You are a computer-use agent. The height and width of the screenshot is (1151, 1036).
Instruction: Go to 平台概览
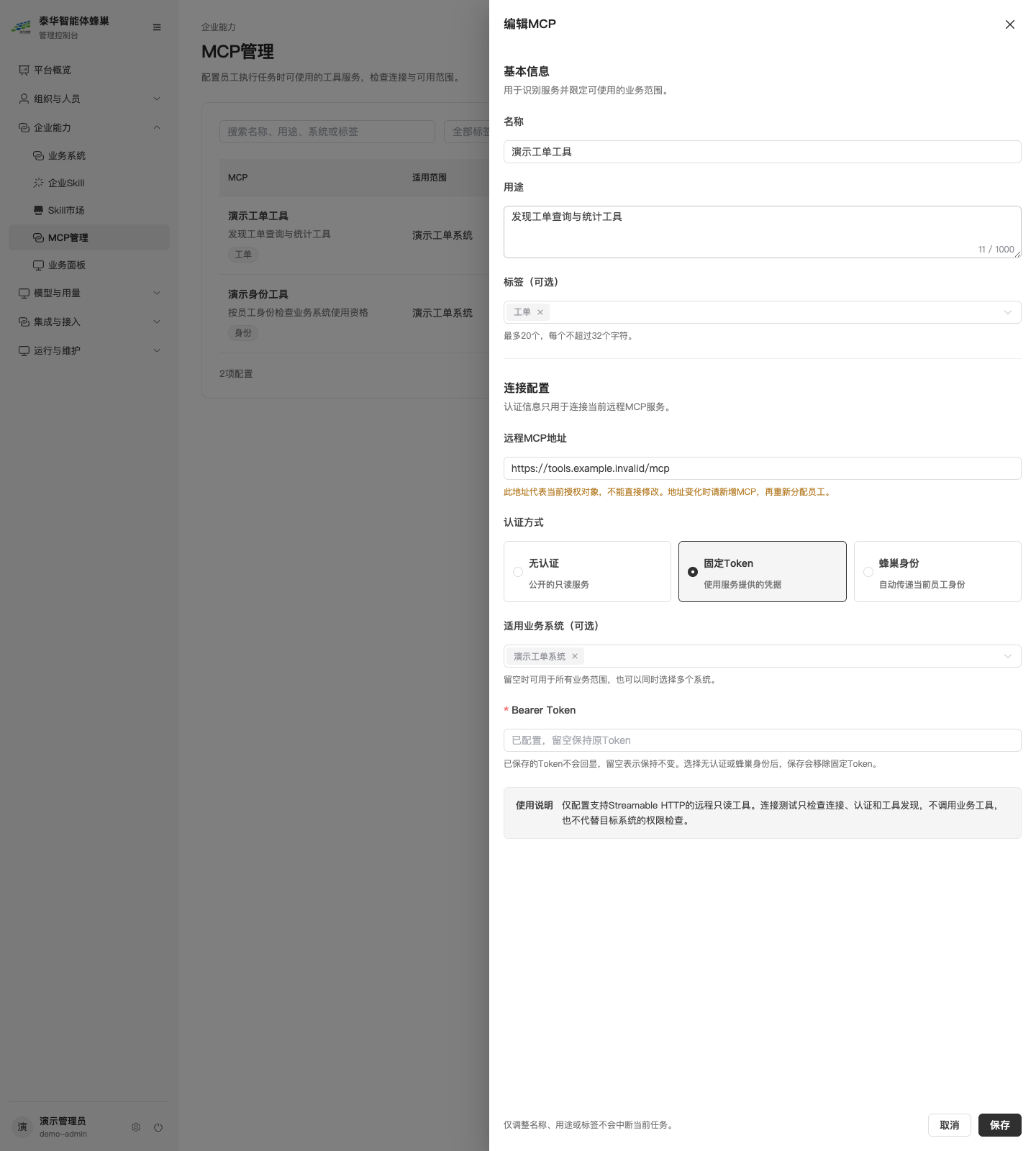89,70
